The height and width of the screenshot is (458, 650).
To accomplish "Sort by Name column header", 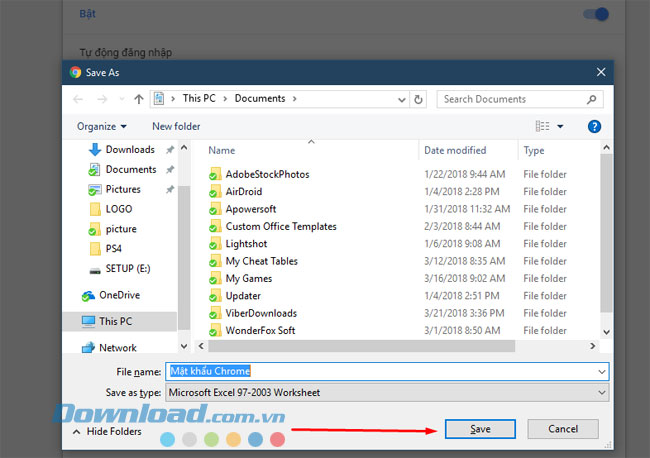I will pos(222,150).
